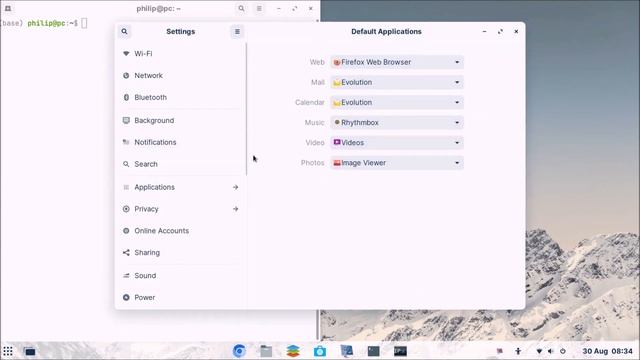The height and width of the screenshot is (360, 640).
Task: Click the Search magnifier sidebar icon
Action: [126, 164]
